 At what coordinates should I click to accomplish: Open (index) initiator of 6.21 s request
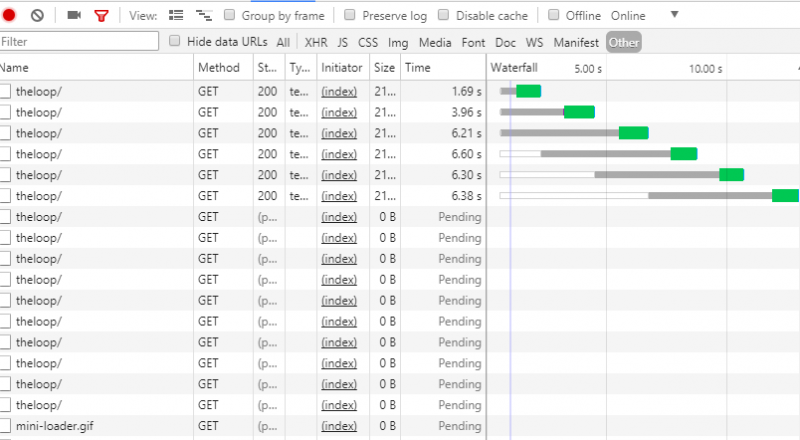pos(339,134)
